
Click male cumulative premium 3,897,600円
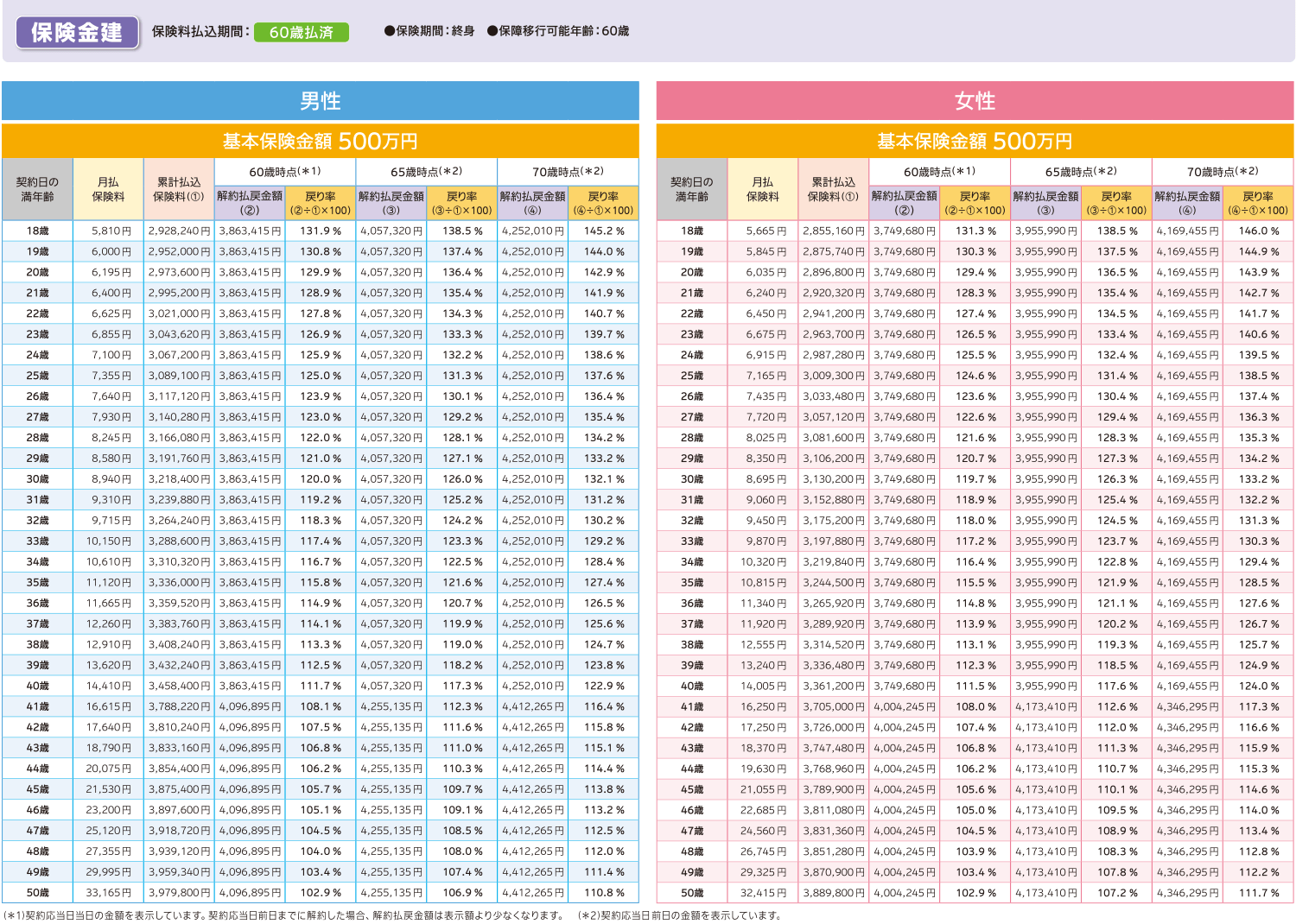point(179,811)
